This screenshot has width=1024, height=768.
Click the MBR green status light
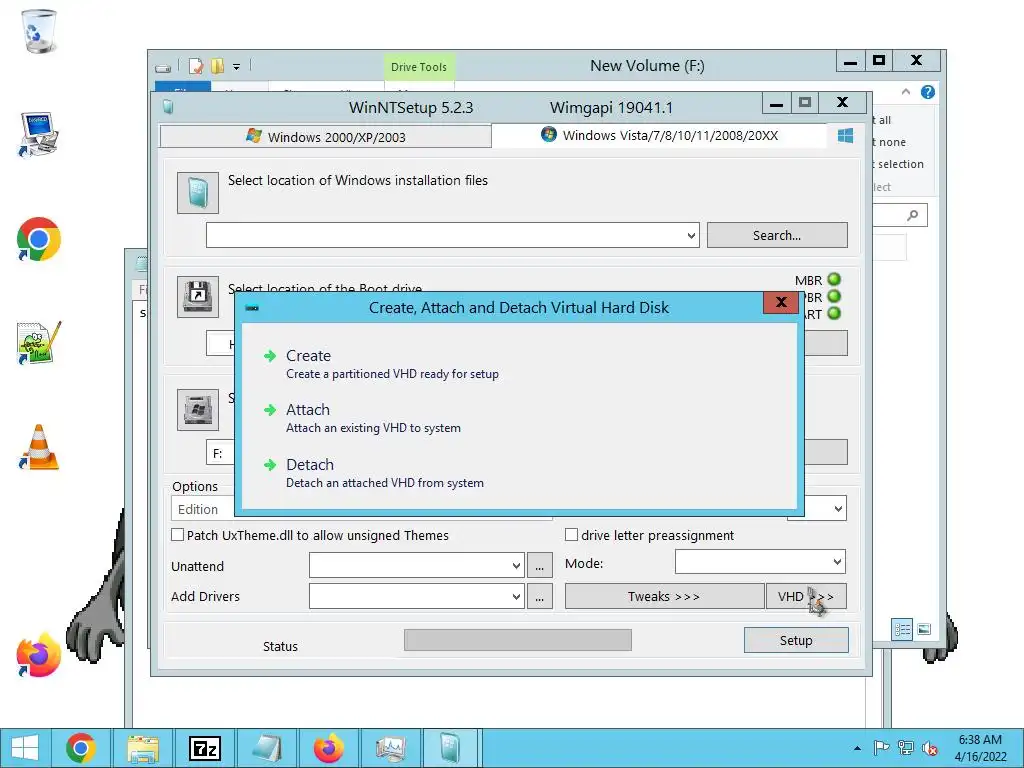pos(834,280)
